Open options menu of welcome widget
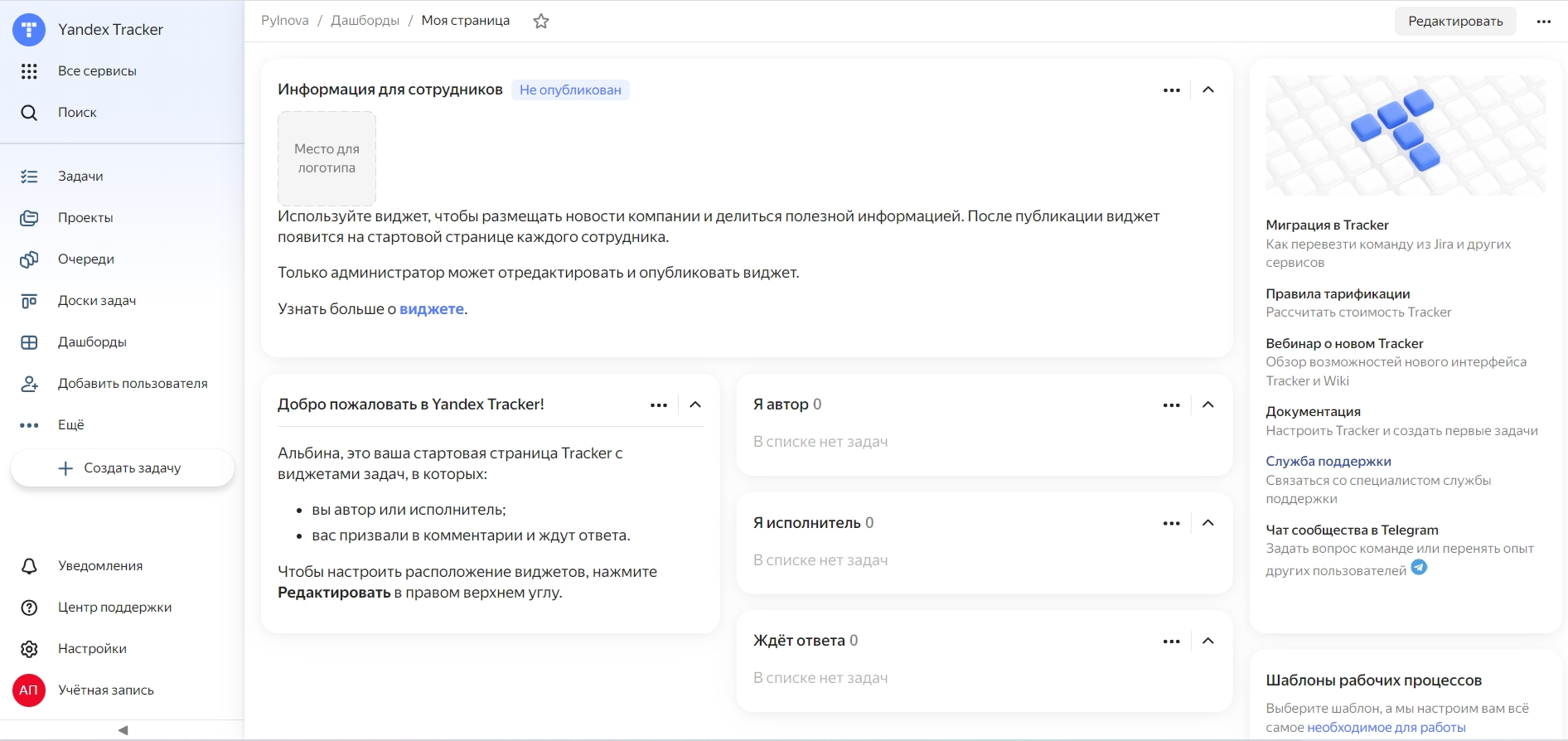This screenshot has width=1568, height=741. [659, 405]
